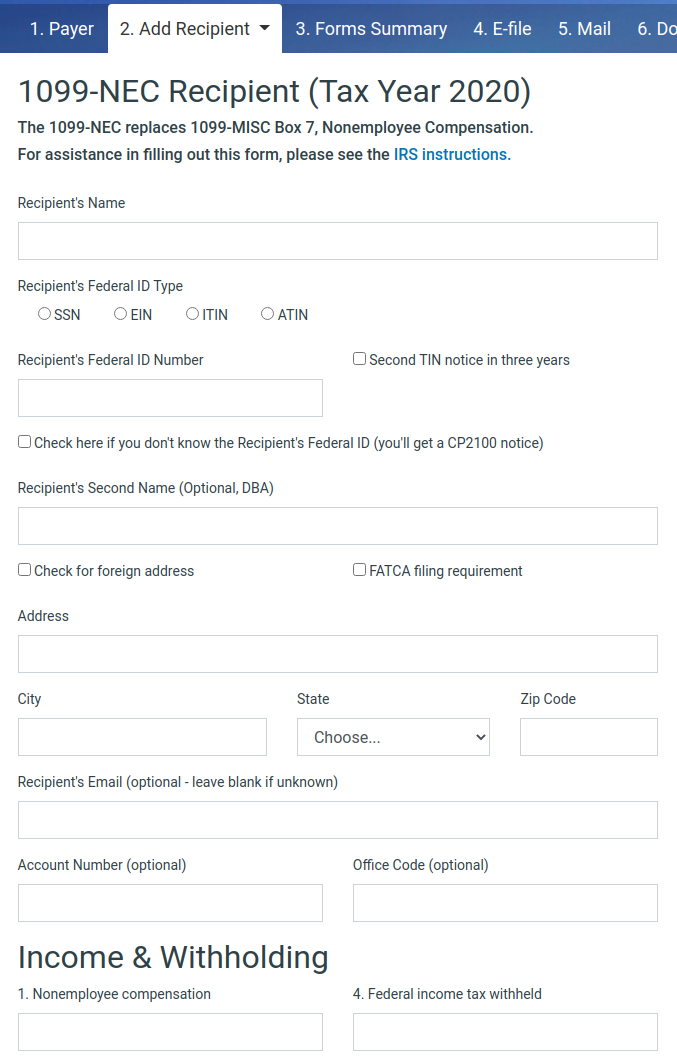Enable FATCA filing requirement
Viewport: 677px width, 1064px height.
click(359, 570)
